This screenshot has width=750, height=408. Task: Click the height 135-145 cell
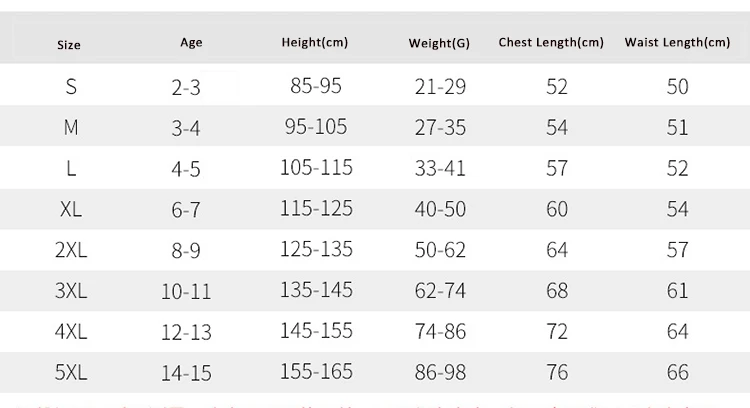317,291
